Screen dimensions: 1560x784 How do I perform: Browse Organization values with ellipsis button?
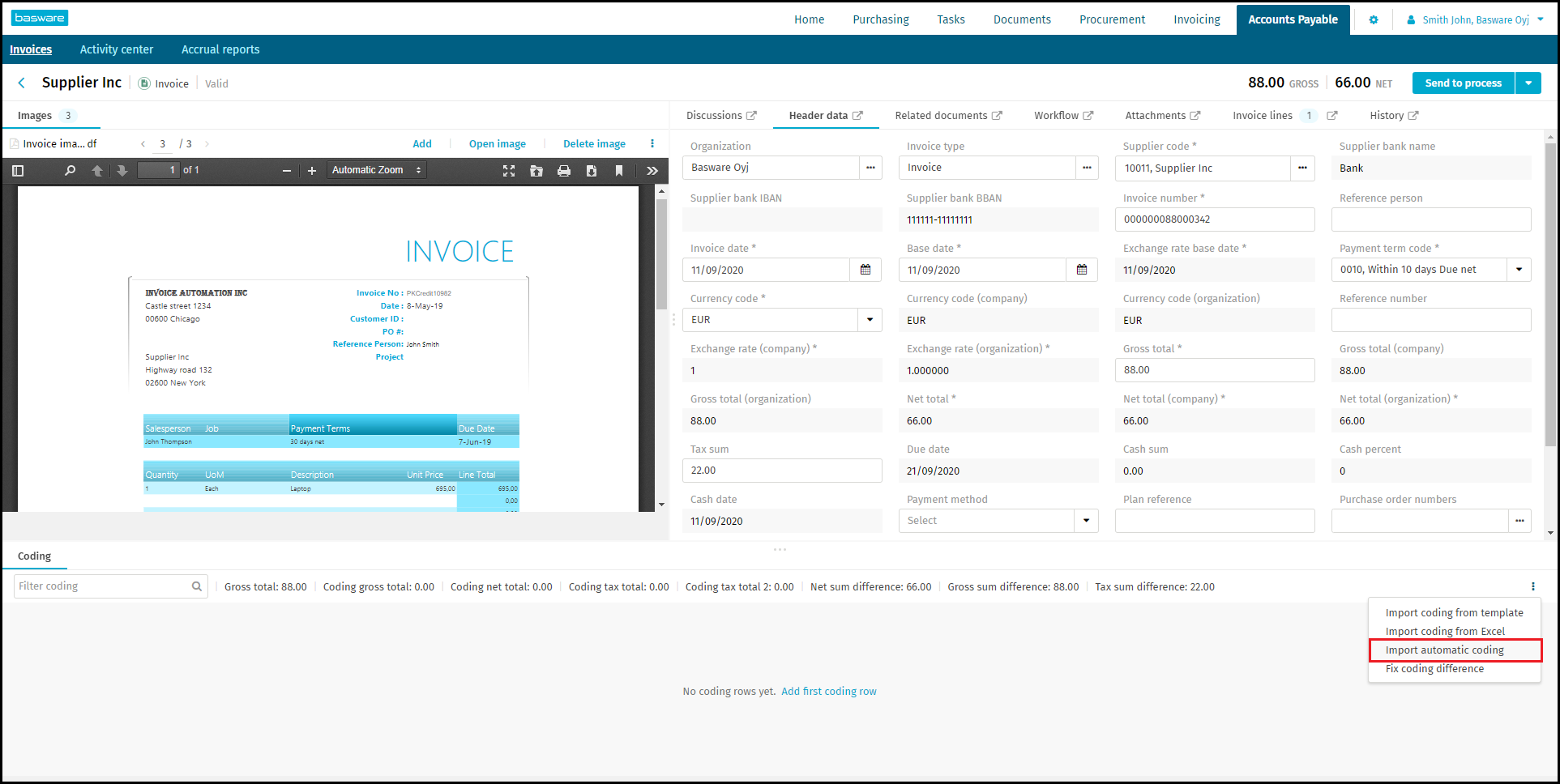click(x=870, y=168)
